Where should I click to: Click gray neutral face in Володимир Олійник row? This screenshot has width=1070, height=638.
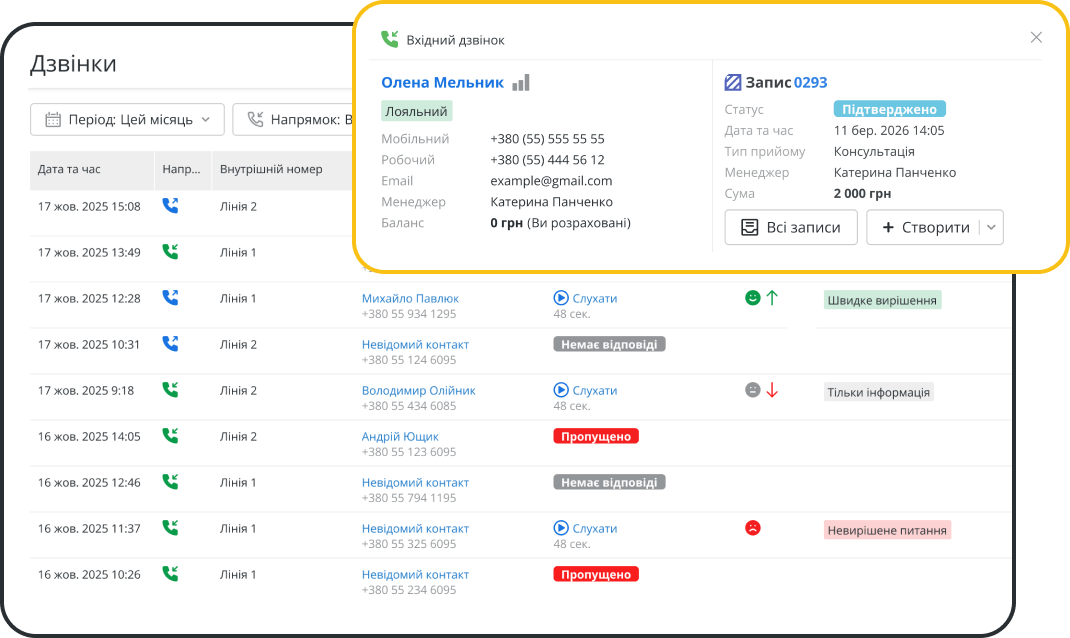click(x=753, y=390)
